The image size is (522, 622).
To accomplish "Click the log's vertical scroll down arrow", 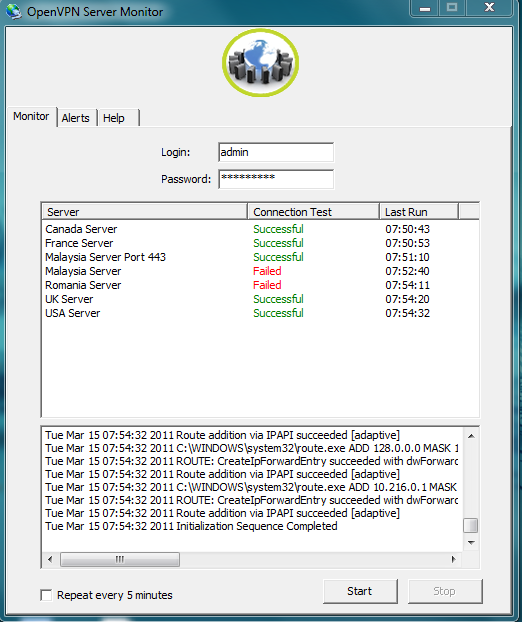I will [471, 543].
